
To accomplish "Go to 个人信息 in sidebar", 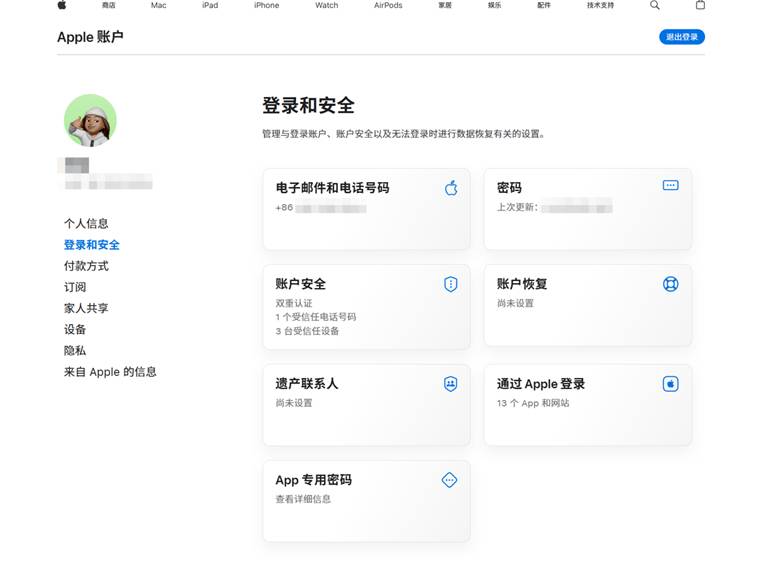I will pos(86,224).
